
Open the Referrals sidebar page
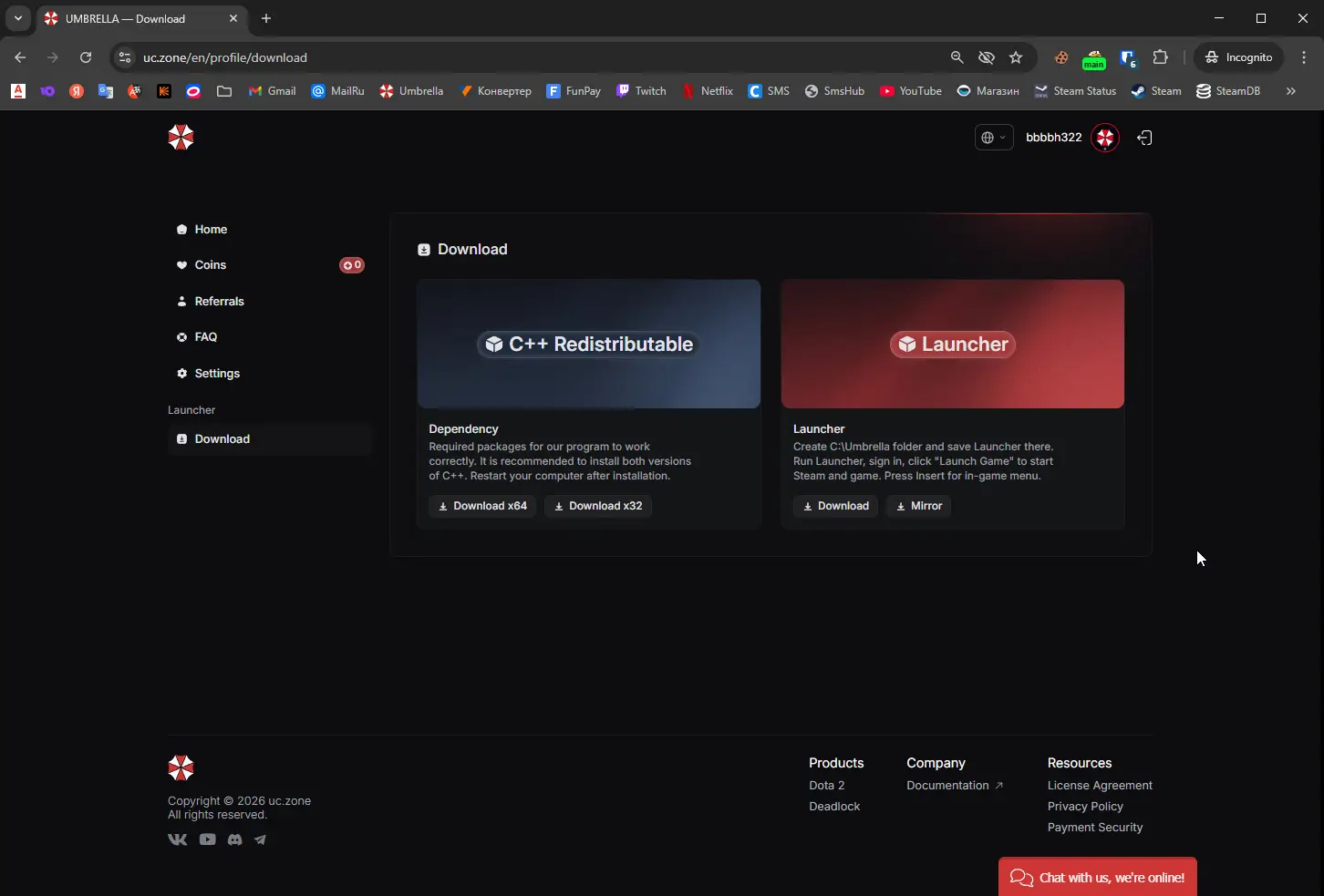(269, 302)
